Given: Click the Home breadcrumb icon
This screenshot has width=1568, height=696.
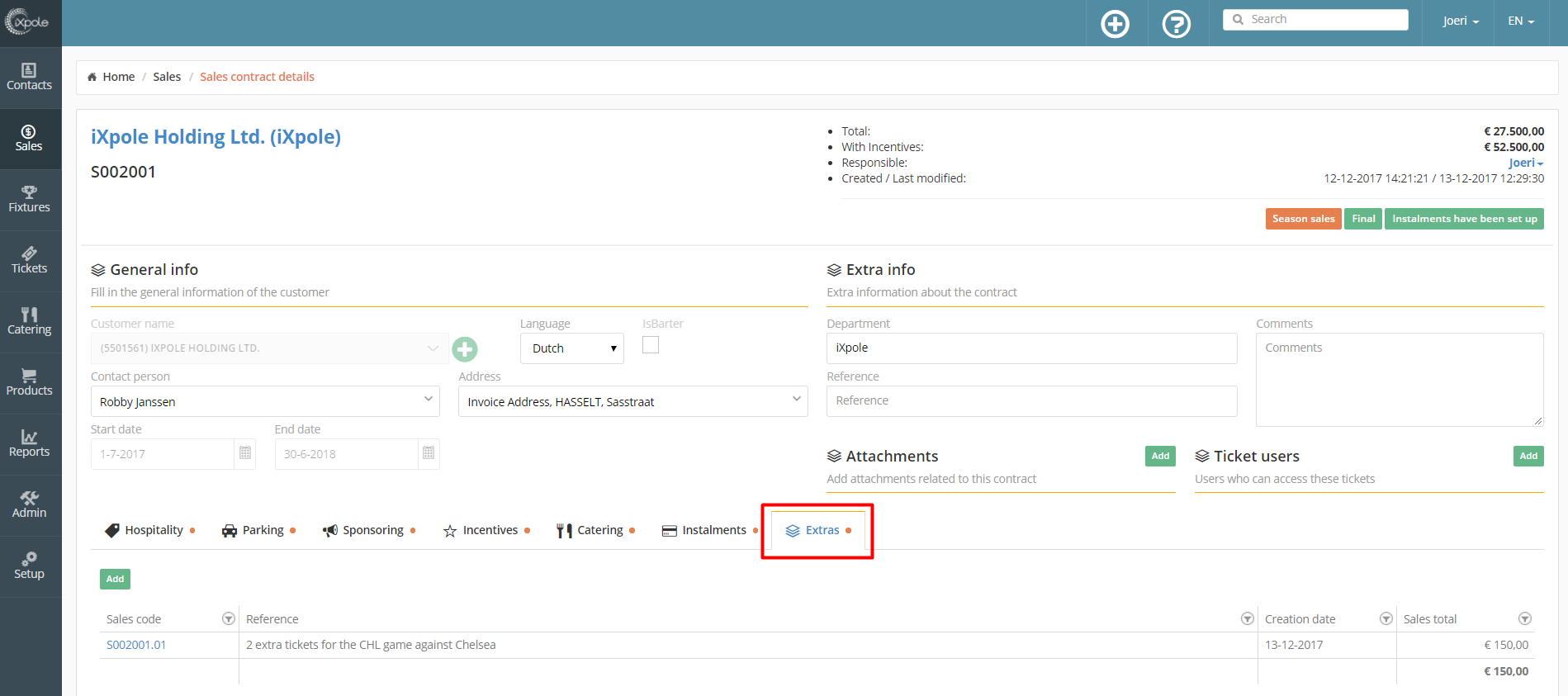Looking at the screenshot, I should pos(92,77).
